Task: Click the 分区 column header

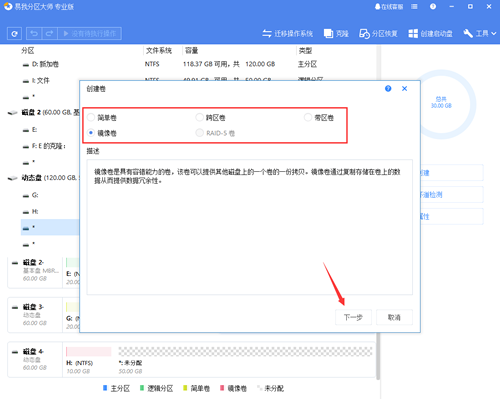Action: 28,51
